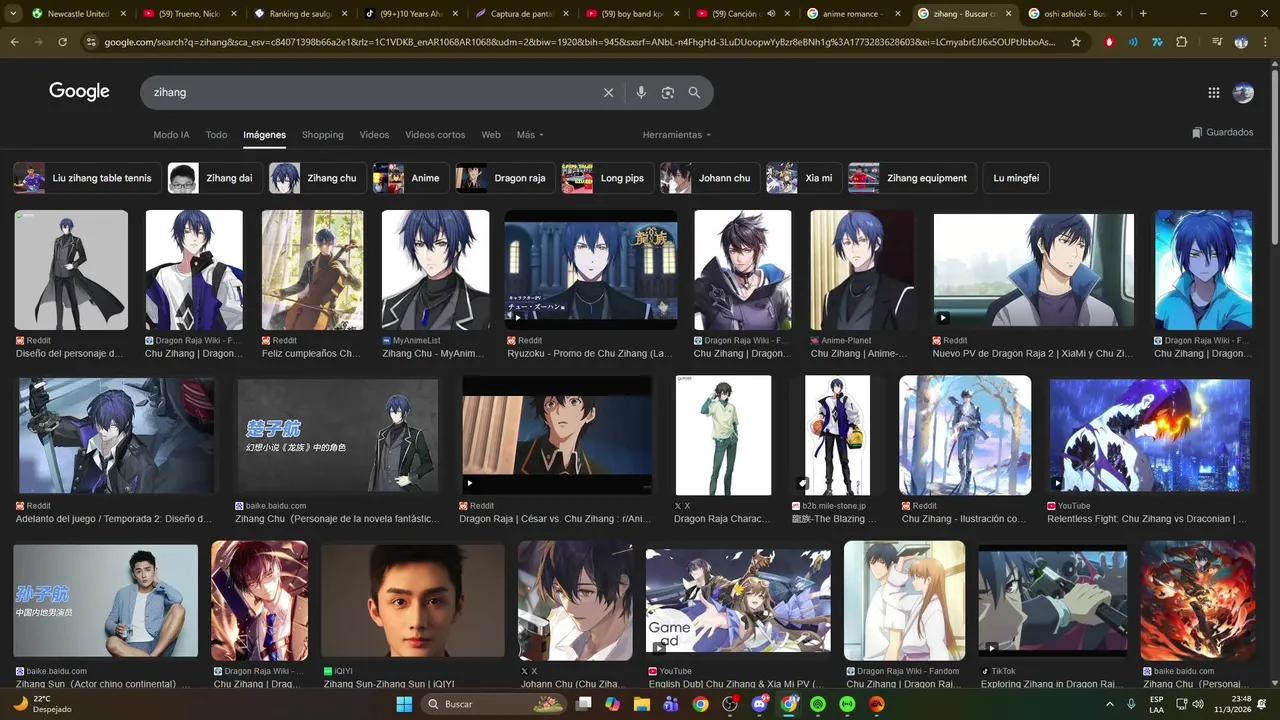Open the weather widget showing 22°C
The width and height of the screenshot is (1280, 720).
click(x=40, y=704)
